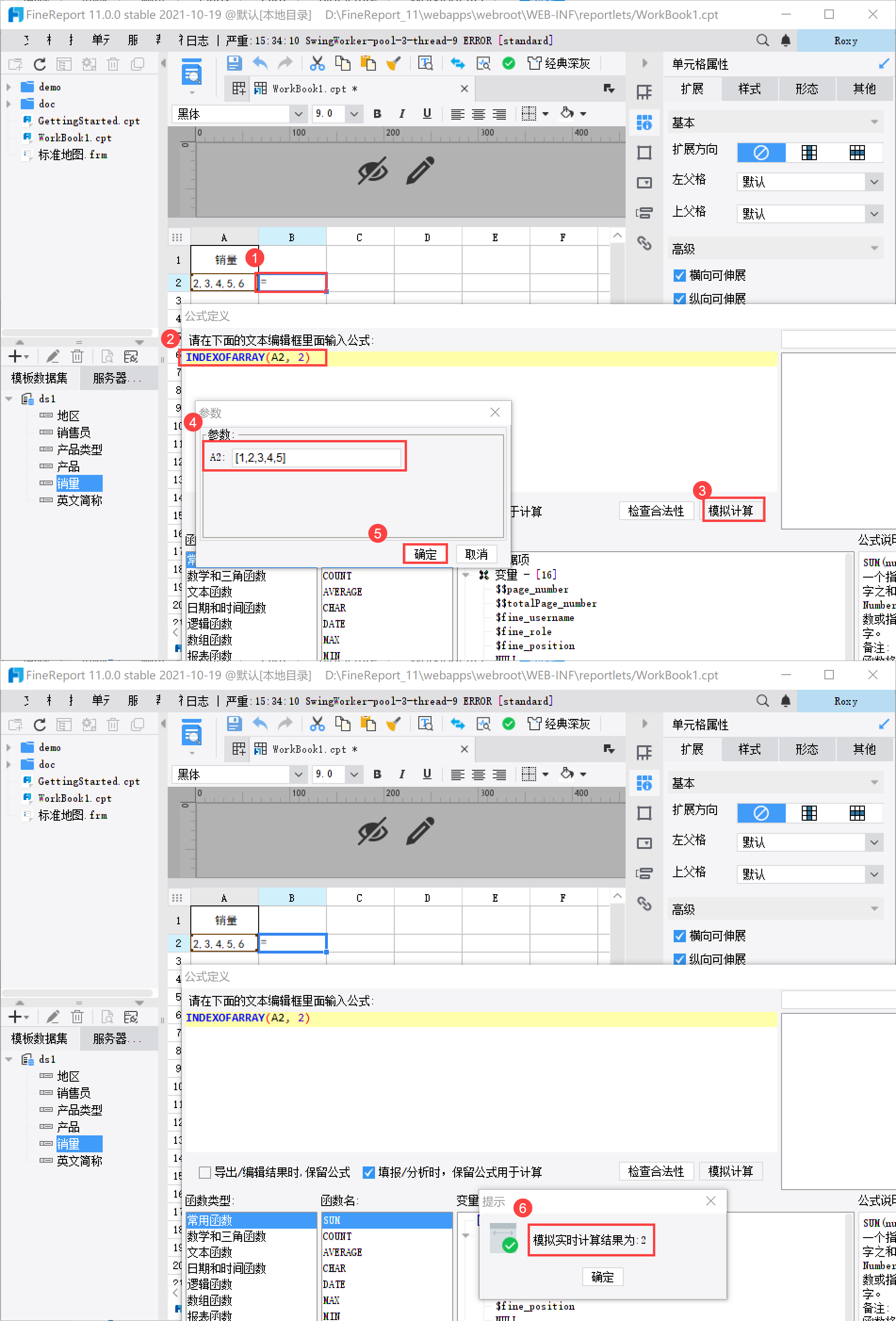
Task: Click the dataset edit pencil in the upper window
Action: (52, 357)
